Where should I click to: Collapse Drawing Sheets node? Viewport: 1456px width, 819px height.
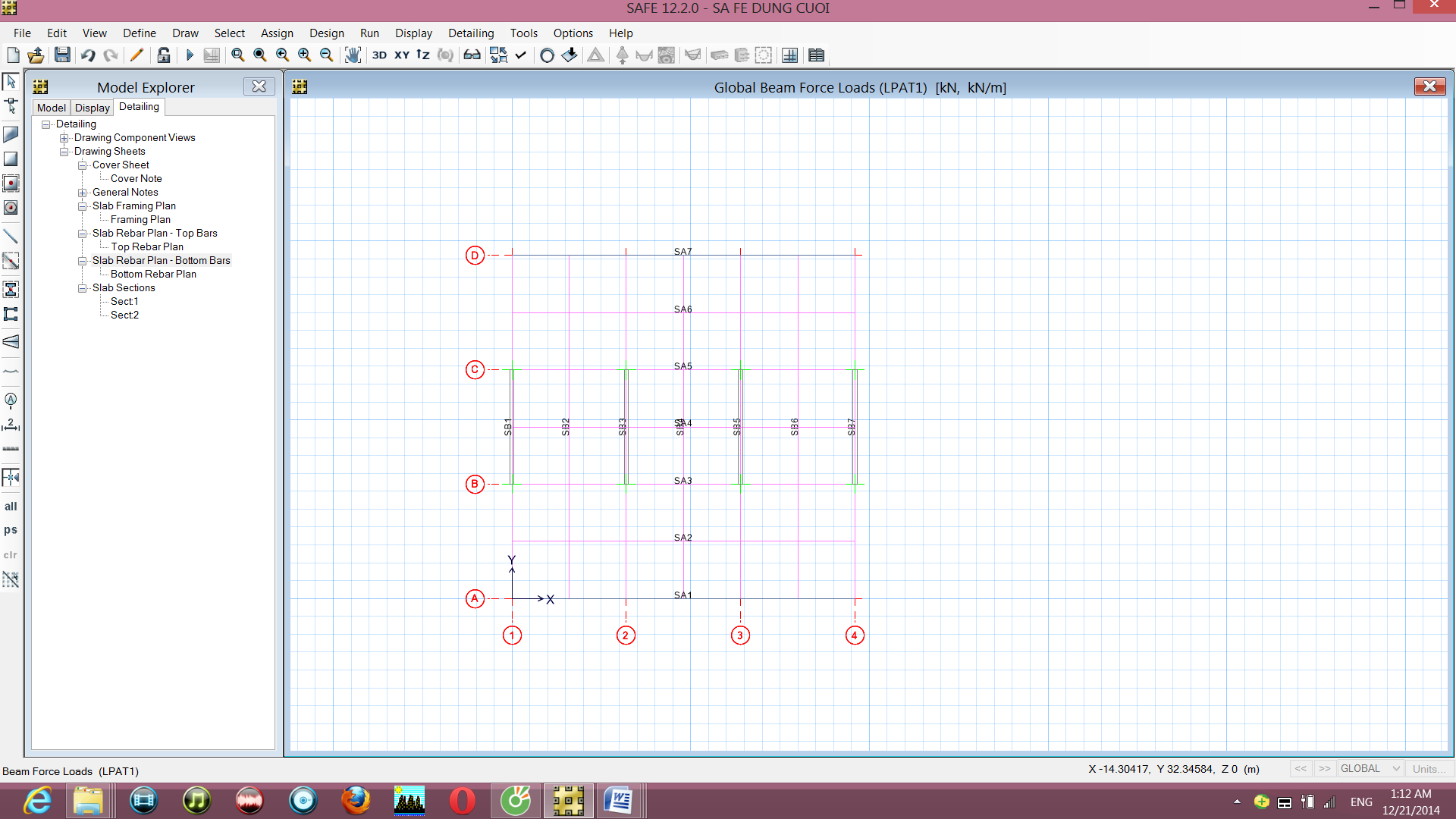pos(64,152)
